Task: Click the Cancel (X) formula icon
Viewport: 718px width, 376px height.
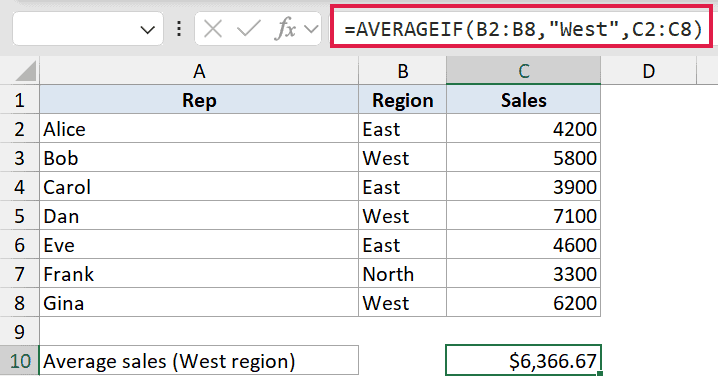Action: coord(213,29)
